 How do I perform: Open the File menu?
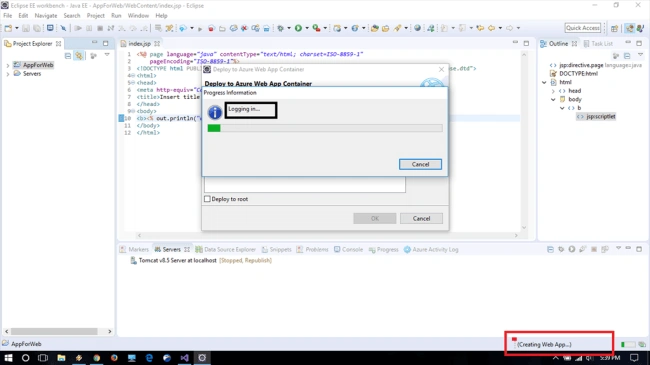tap(8, 16)
